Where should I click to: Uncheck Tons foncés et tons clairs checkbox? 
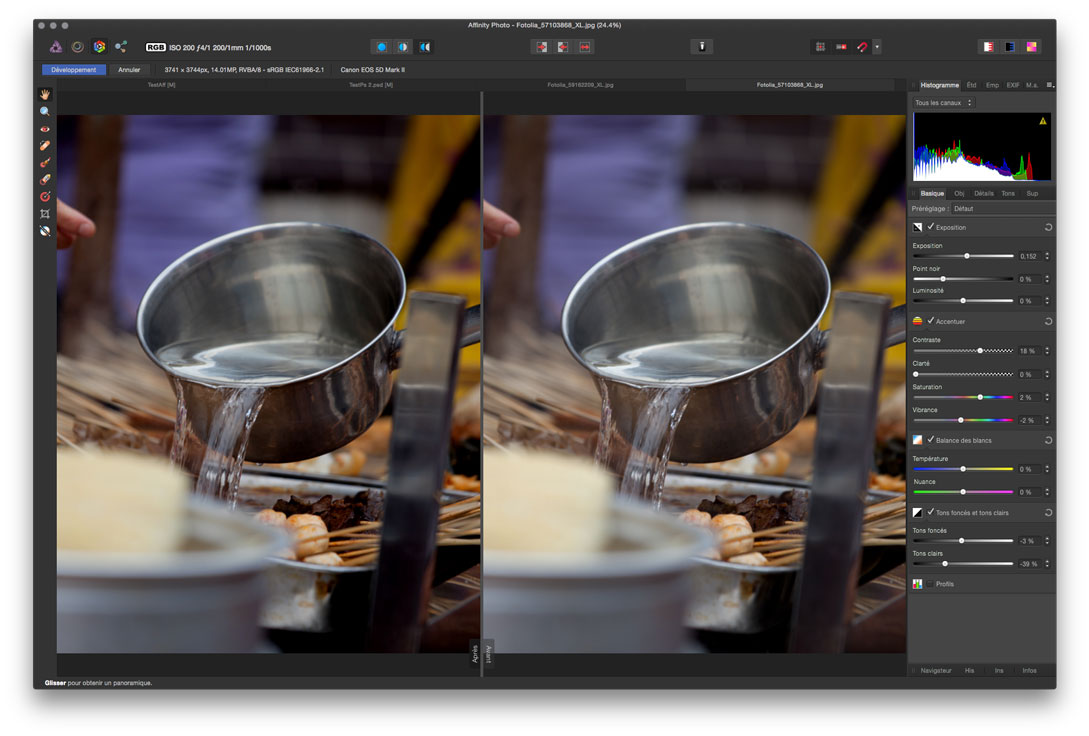pyautogui.click(x=931, y=512)
